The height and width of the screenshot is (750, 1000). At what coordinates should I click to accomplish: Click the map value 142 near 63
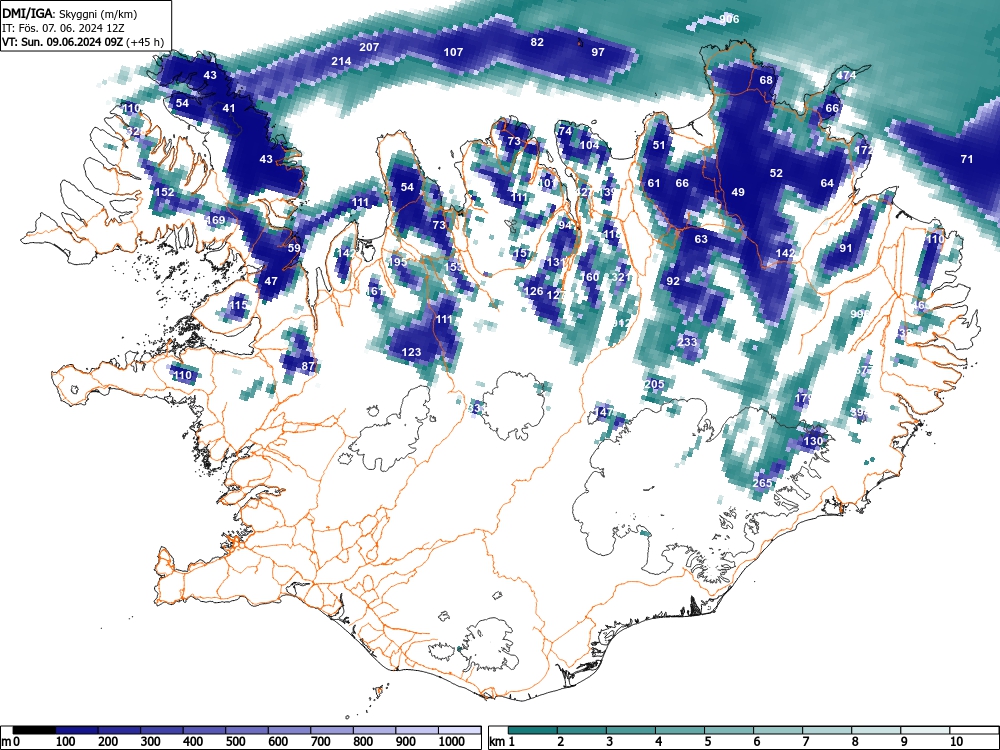coord(785,253)
